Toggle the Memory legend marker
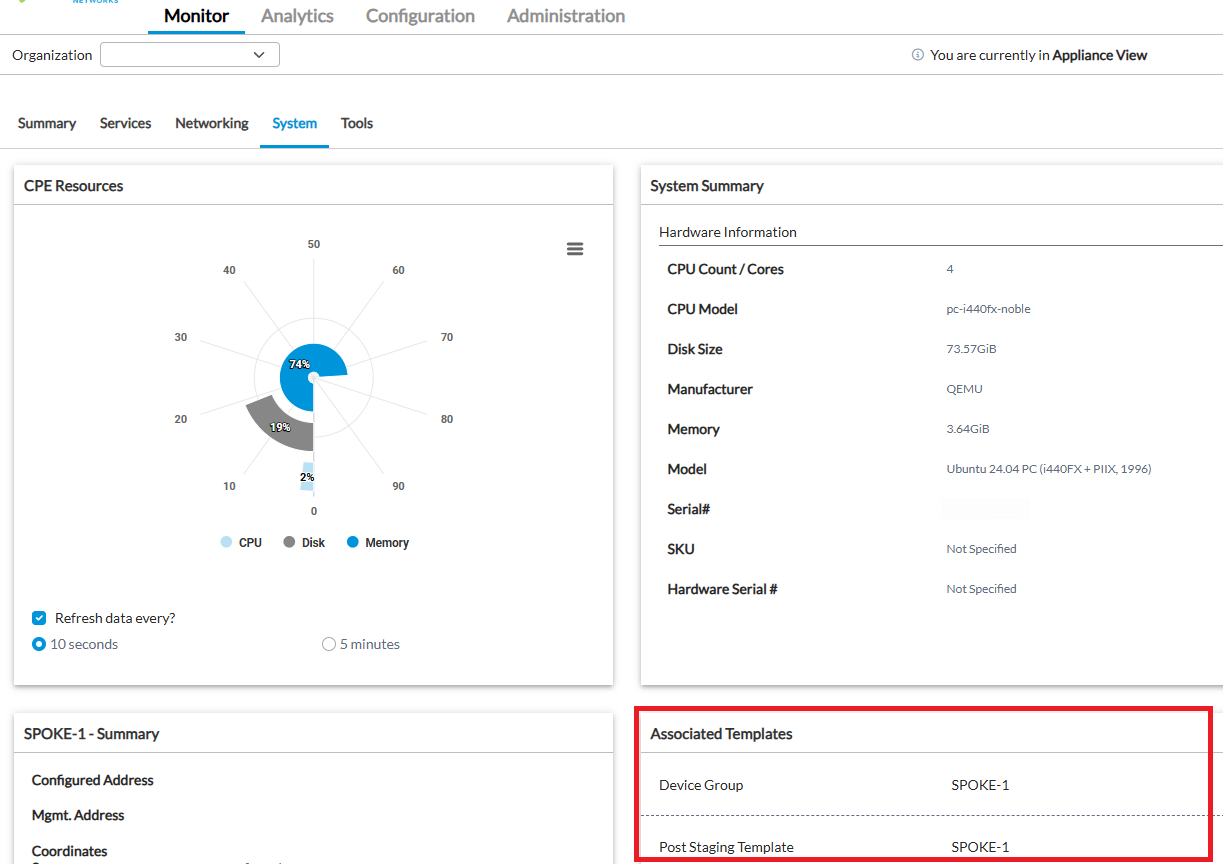1223x864 pixels. [352, 542]
